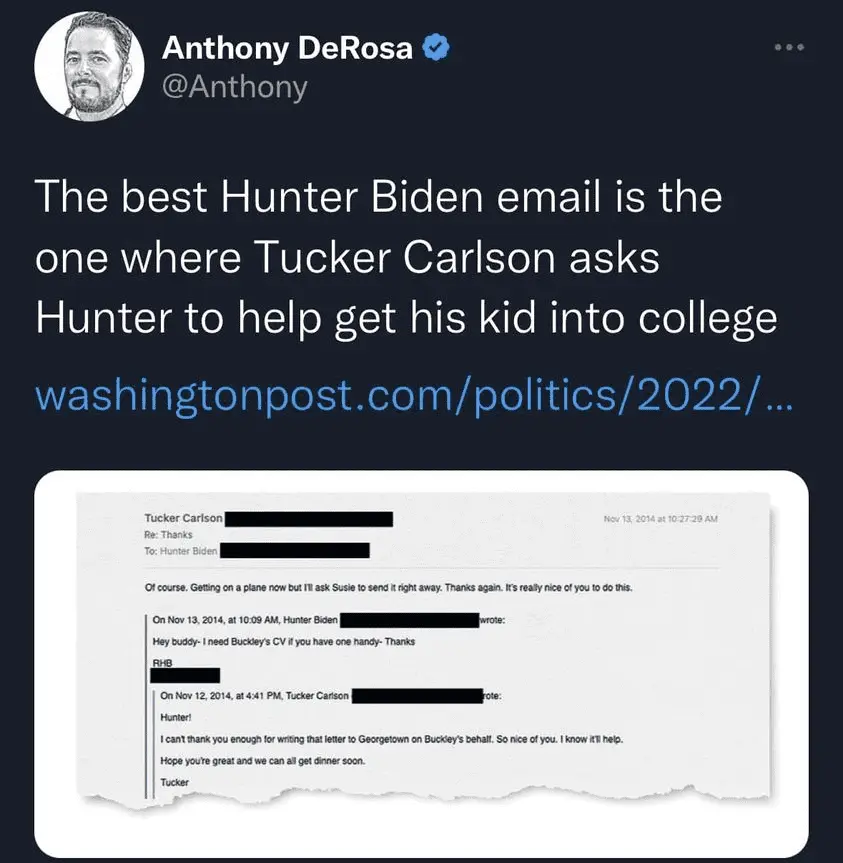Click the "Re: Thanks" subject line
The height and width of the screenshot is (863, 843).
[168, 535]
